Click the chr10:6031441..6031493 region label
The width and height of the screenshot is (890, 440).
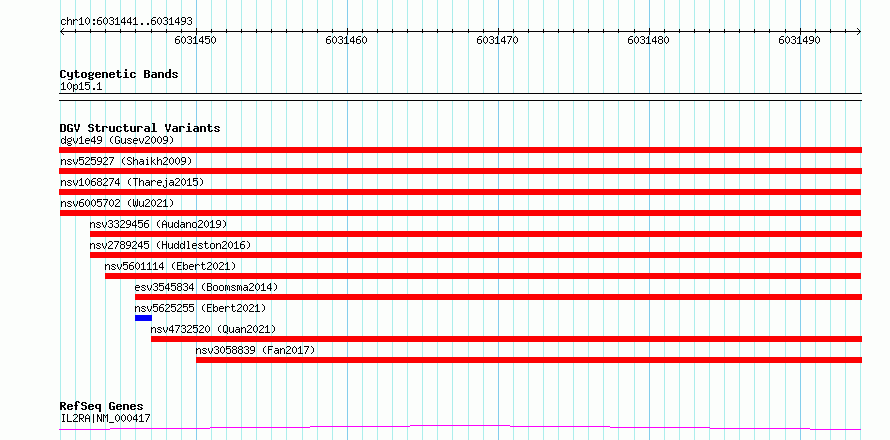coord(127,22)
